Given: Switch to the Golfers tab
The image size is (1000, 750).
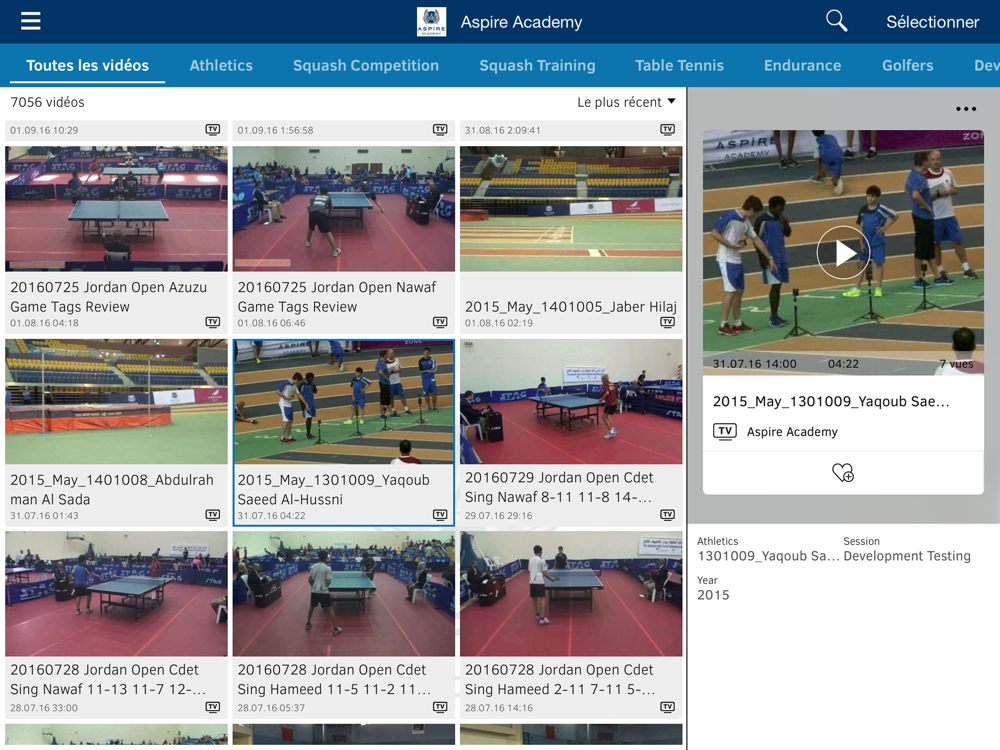Looking at the screenshot, I should tap(908, 65).
